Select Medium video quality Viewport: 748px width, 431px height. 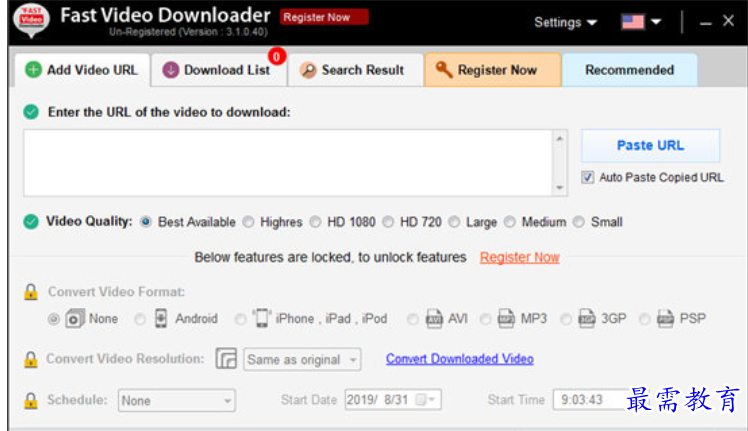tap(510, 222)
